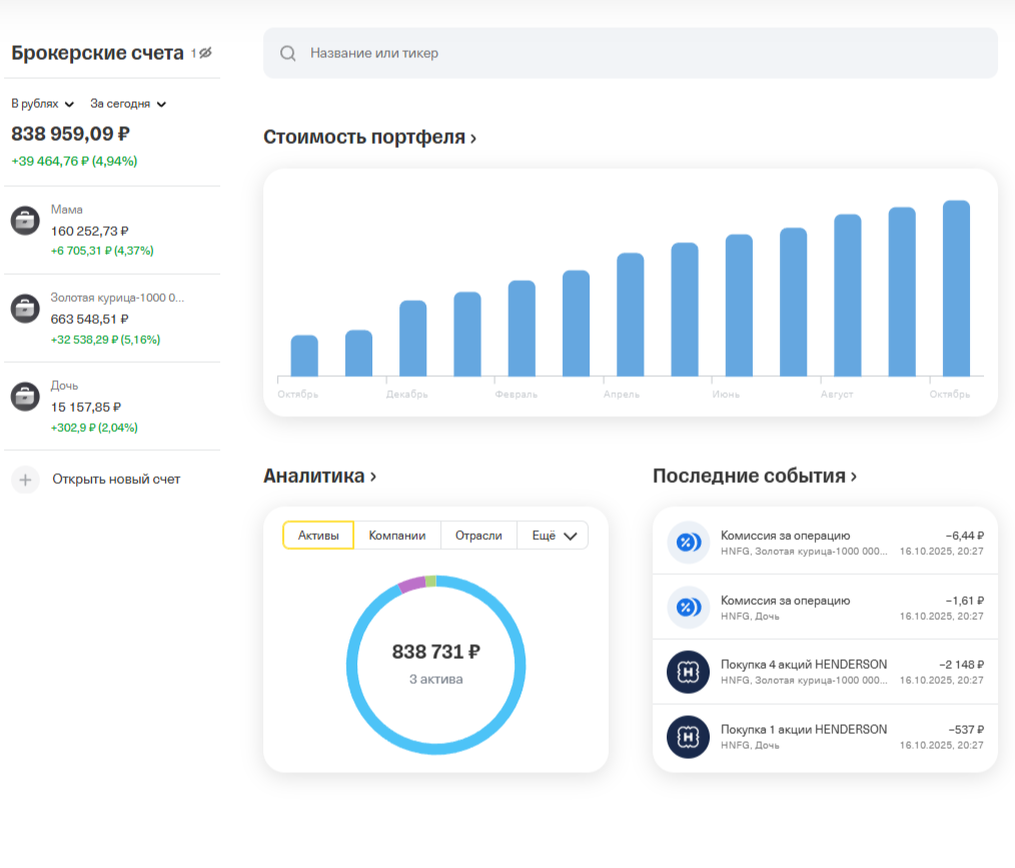The image size is (1015, 868).
Task: Expand the Ещё analytics dropdown
Action: (x=553, y=535)
